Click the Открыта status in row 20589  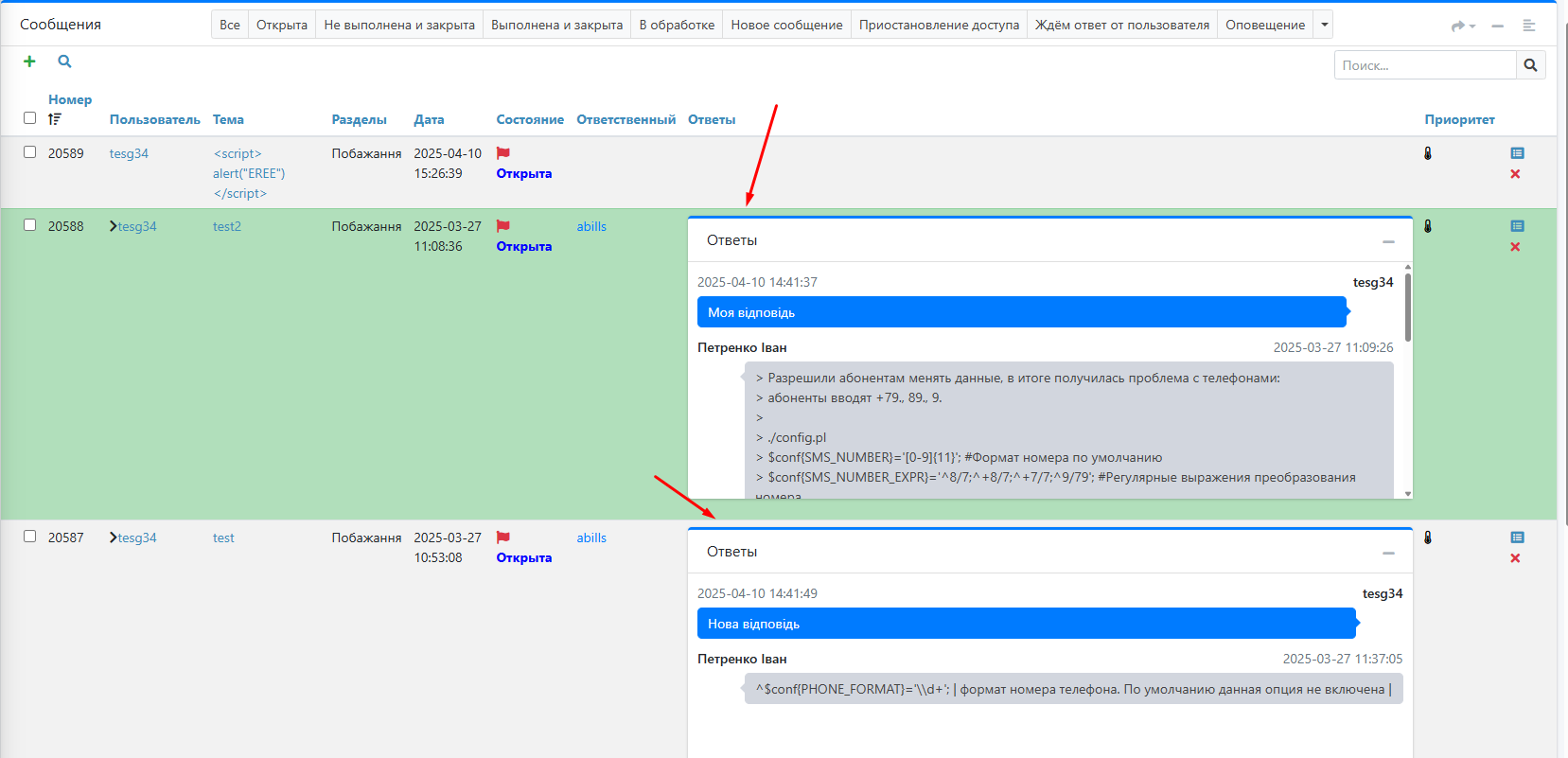pyautogui.click(x=524, y=173)
